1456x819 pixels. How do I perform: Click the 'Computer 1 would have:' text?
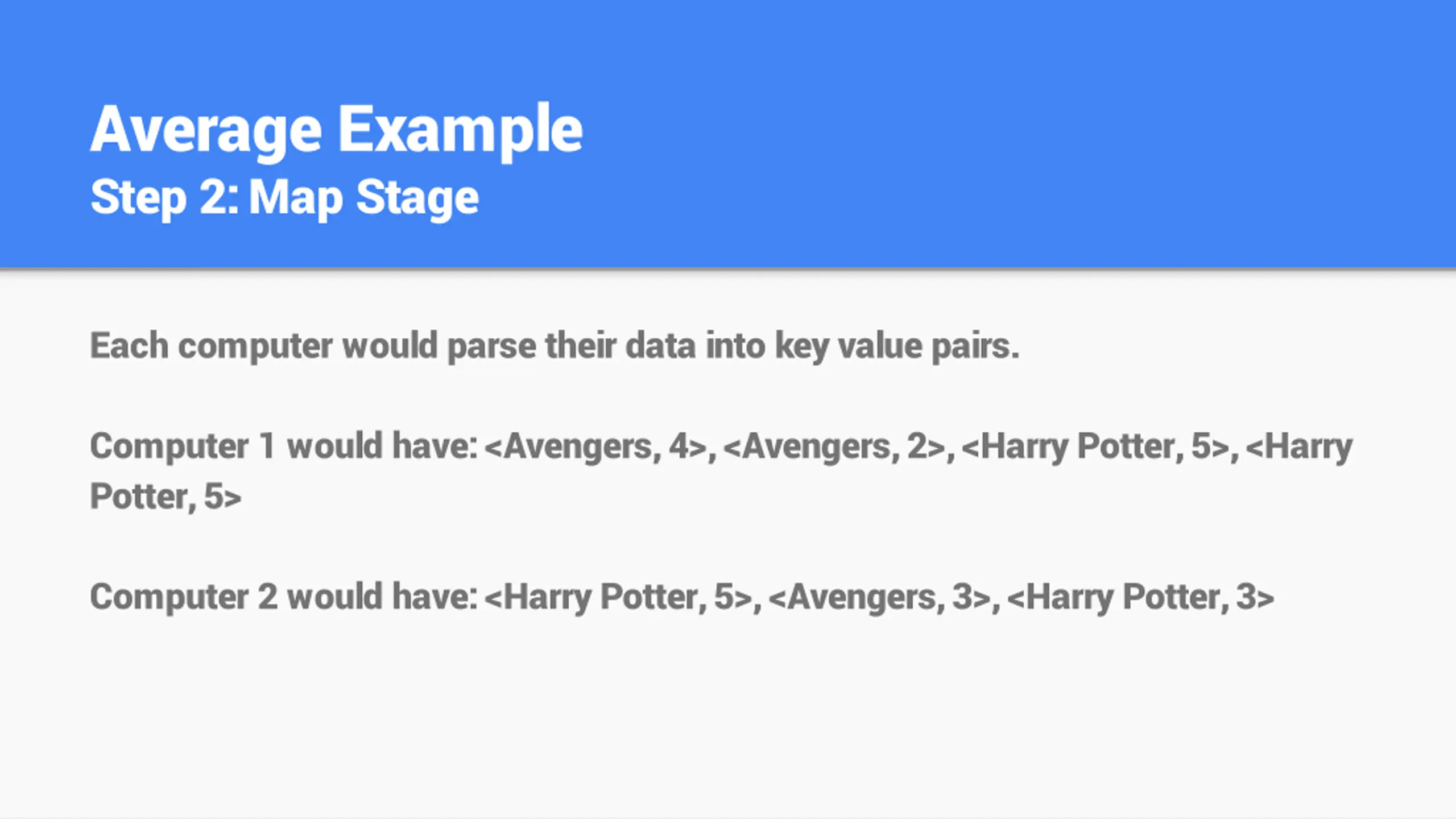click(x=284, y=445)
